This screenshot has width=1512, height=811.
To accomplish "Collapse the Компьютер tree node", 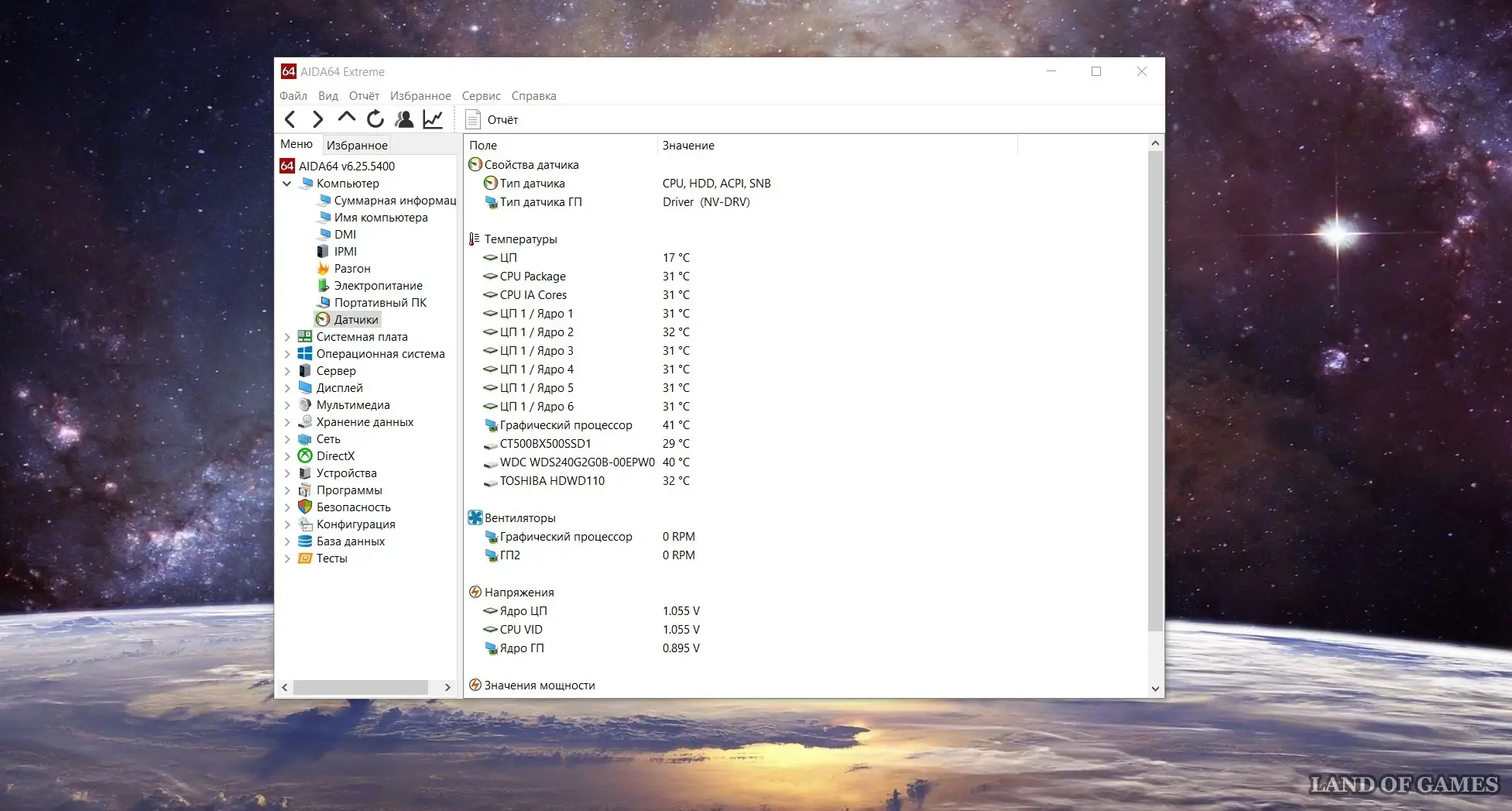I will [x=287, y=184].
